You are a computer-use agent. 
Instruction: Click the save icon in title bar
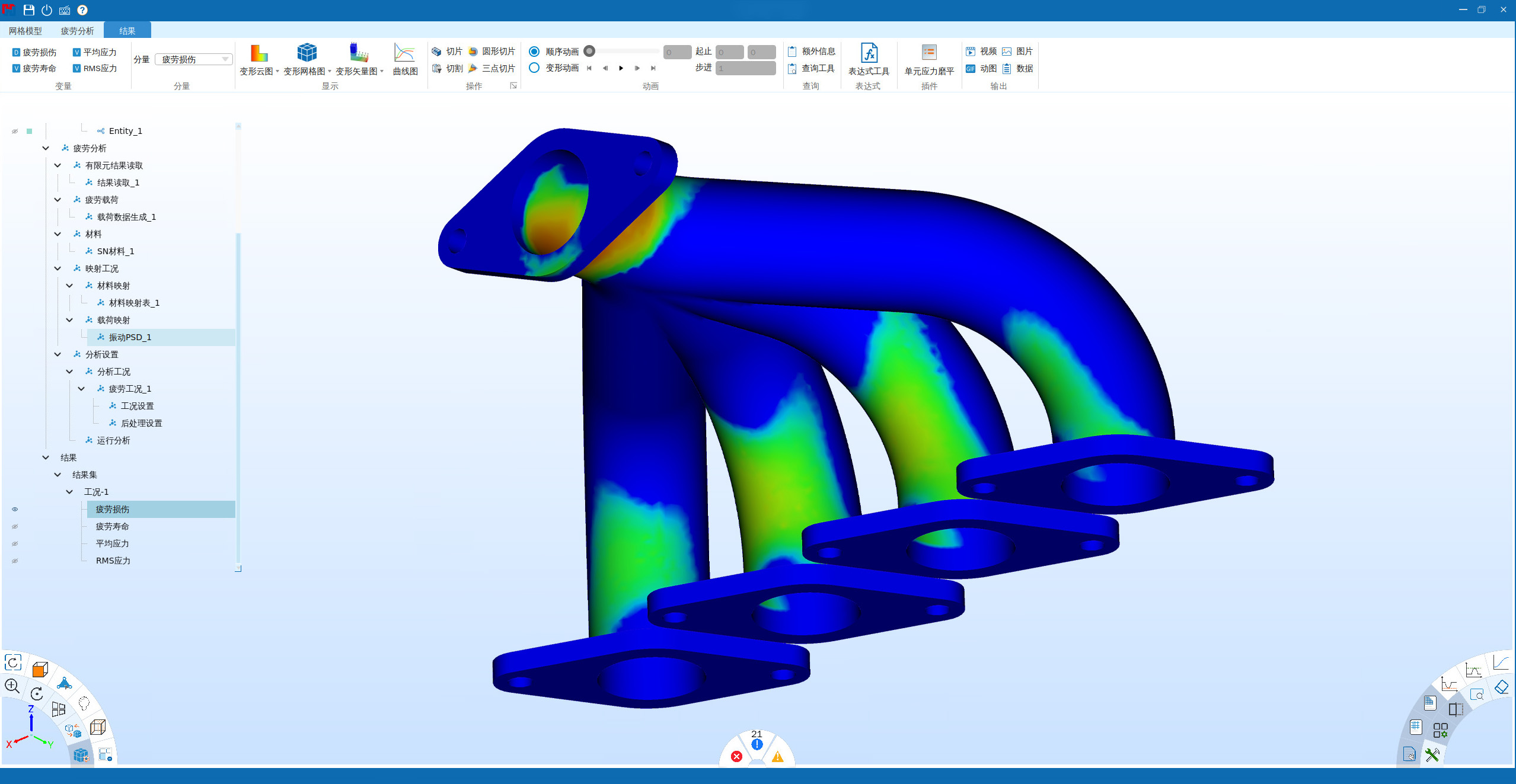coord(28,10)
